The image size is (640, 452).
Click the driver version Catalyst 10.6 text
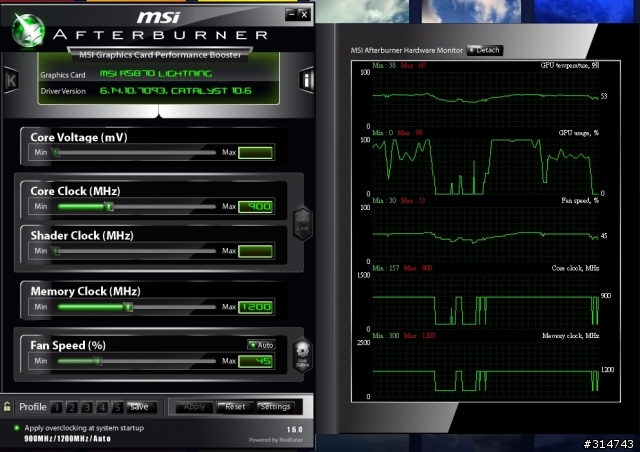click(x=176, y=91)
